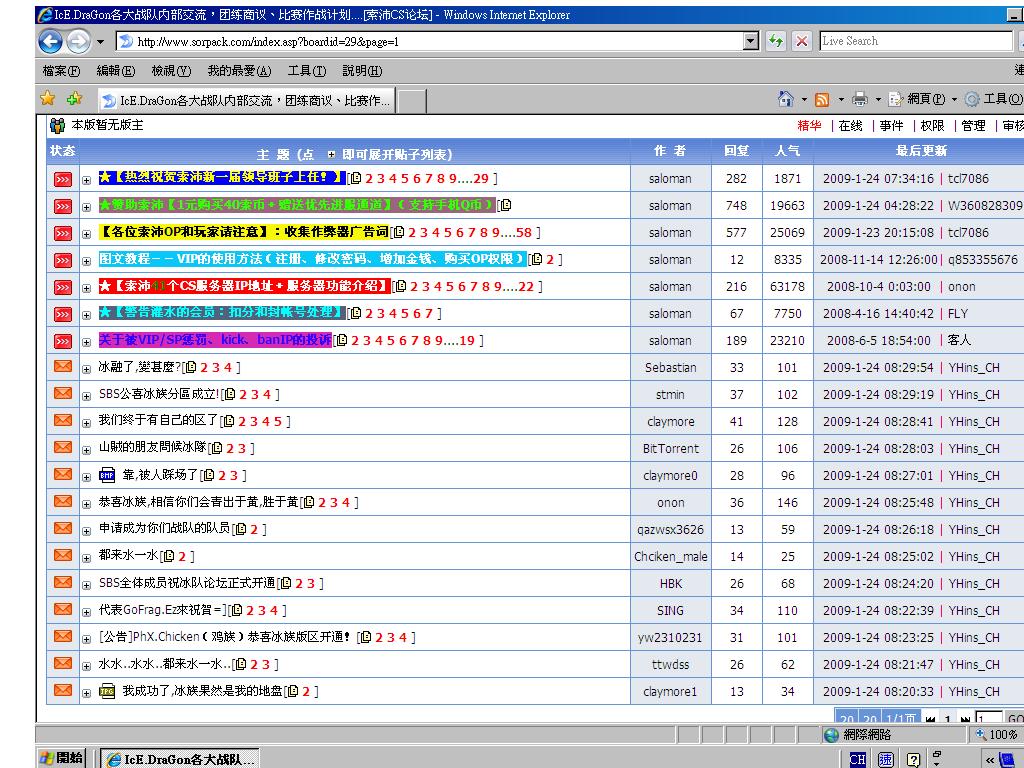Click the envelope icon beside 冰融了 thread

pyautogui.click(x=62, y=368)
